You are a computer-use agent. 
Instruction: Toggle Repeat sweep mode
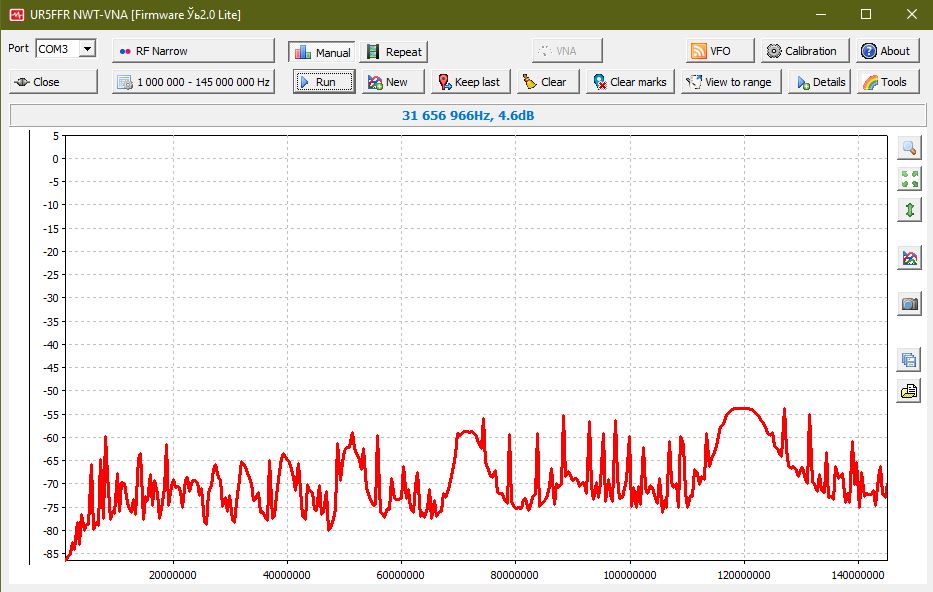pos(393,52)
